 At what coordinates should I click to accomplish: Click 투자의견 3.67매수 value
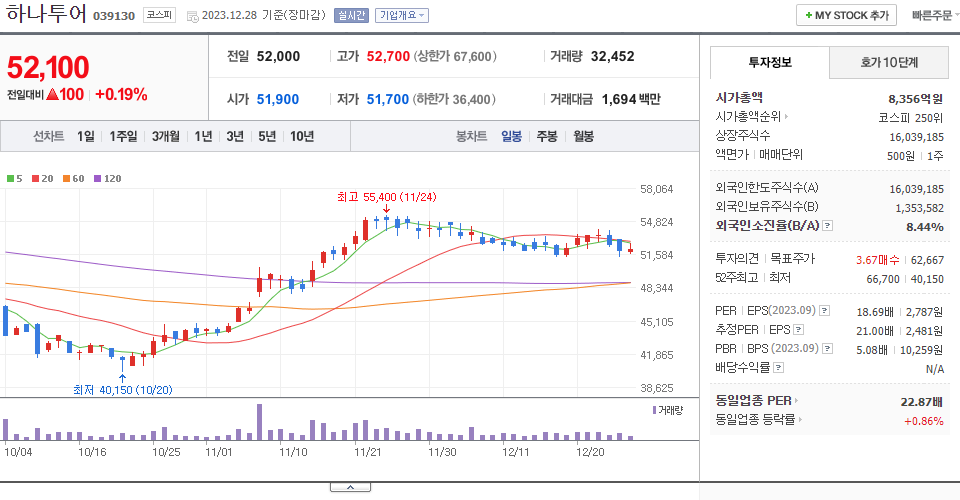877,260
